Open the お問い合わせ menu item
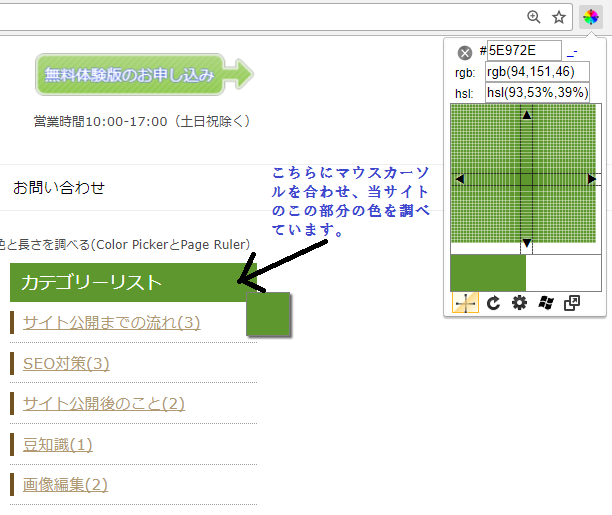Viewport: 612px width, 515px height. coord(59,188)
